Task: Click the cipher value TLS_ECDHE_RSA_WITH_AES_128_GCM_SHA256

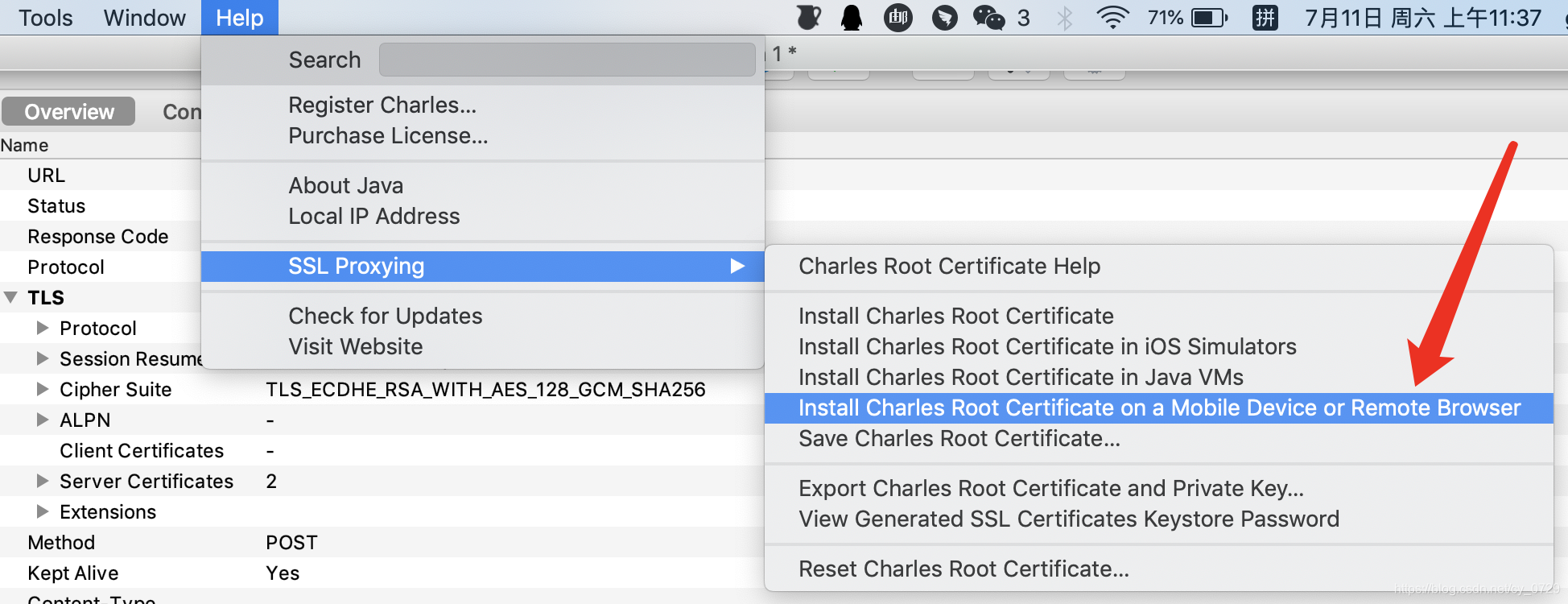Action: coord(485,390)
